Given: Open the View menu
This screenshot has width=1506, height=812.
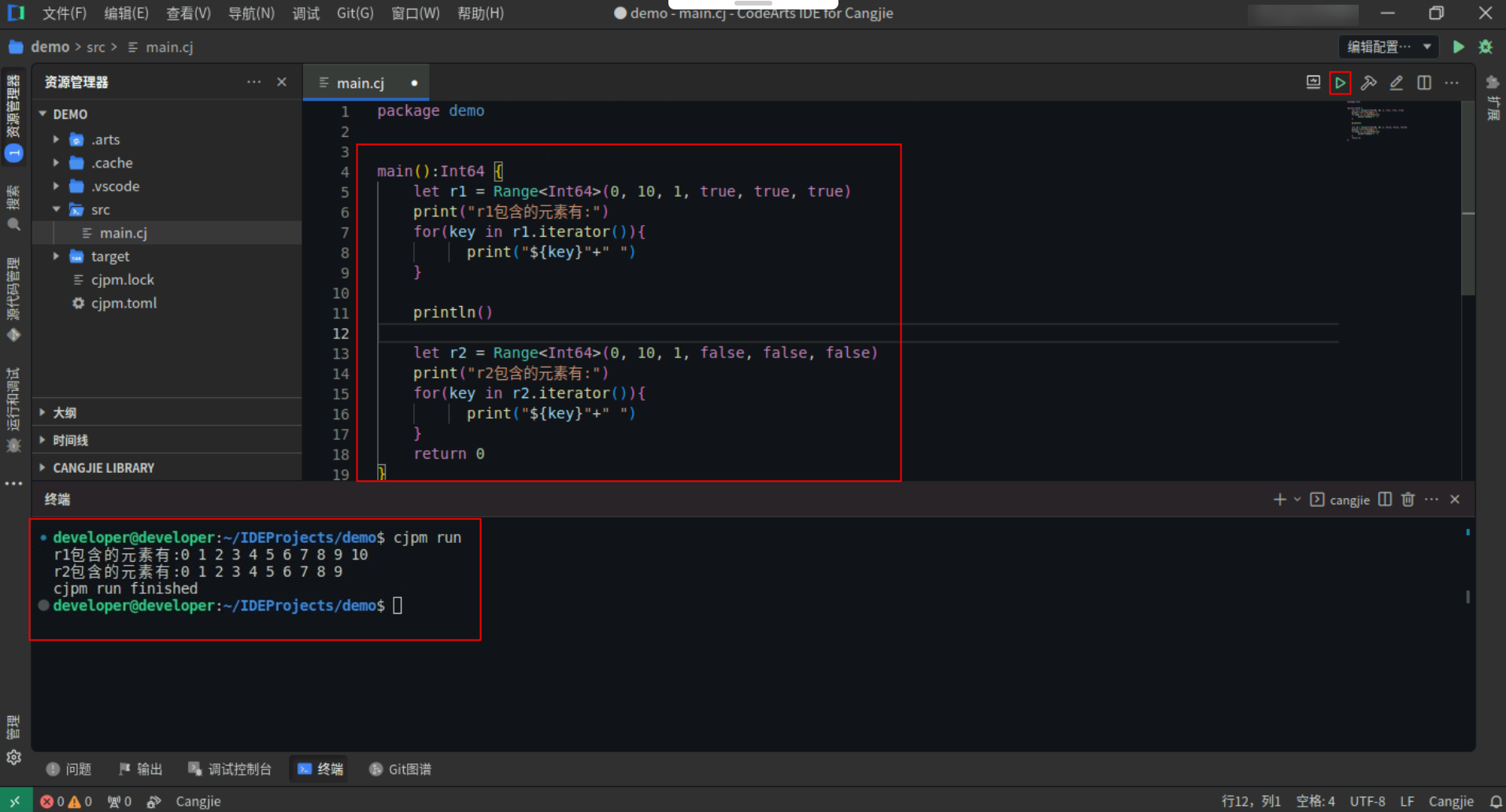Looking at the screenshot, I should coord(188,13).
